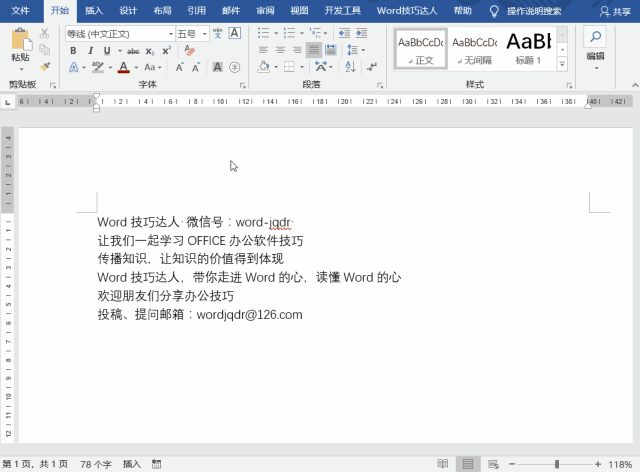Switch to the 引用 tab

[197, 11]
